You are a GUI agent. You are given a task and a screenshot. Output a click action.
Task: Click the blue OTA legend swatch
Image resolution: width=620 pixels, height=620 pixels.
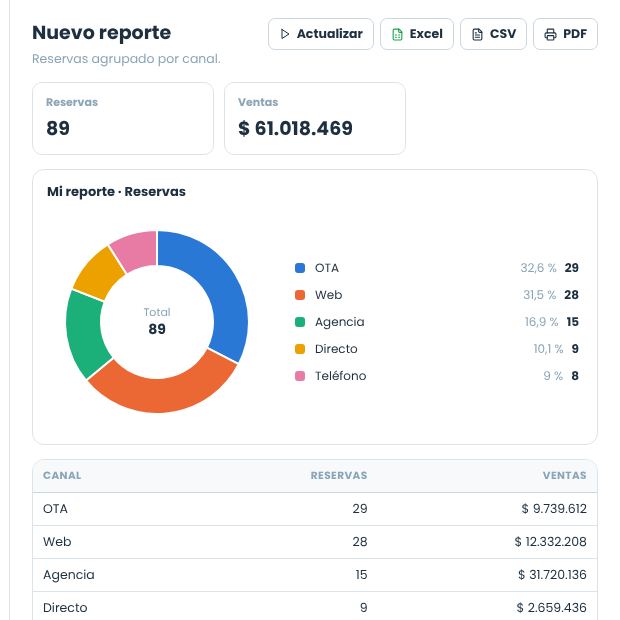pos(300,268)
